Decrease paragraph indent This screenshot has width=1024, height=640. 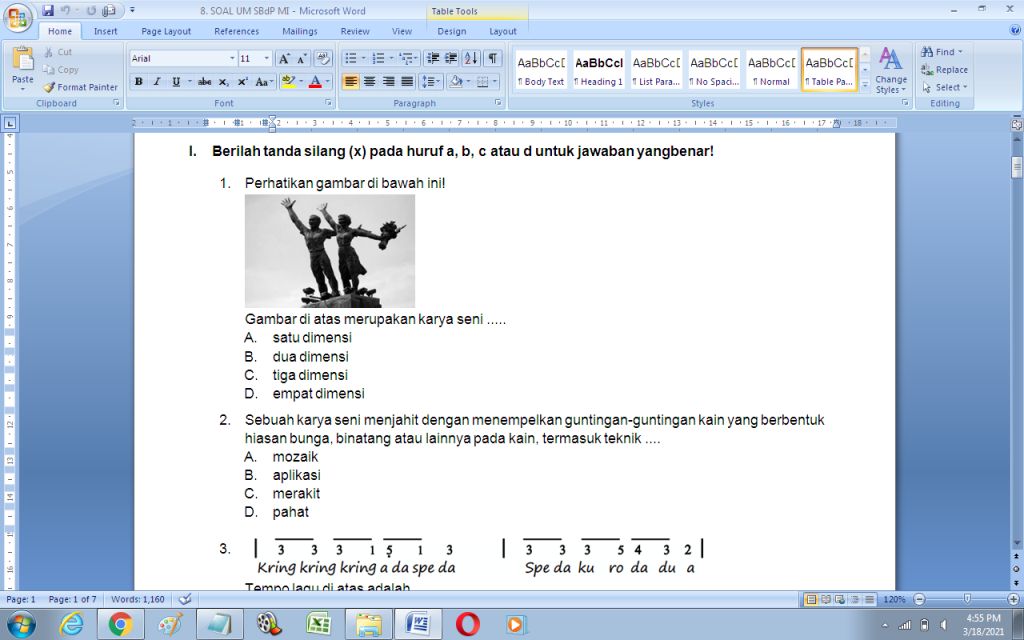tap(432, 59)
